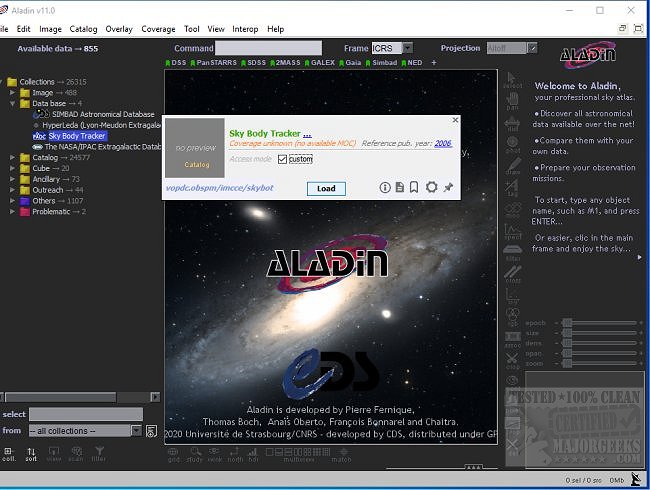650x490 pixels.
Task: Choose the dist measurement tool
Action: tap(512, 124)
